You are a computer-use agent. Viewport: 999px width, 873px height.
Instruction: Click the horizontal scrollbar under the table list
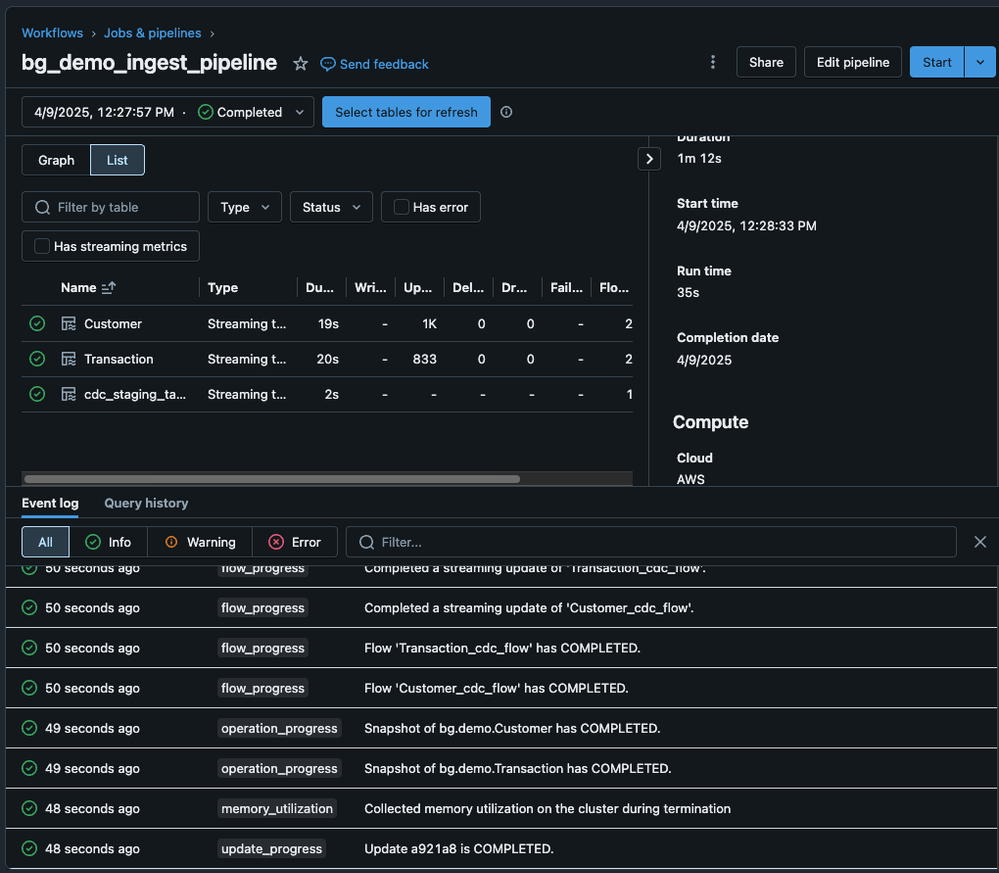271,479
